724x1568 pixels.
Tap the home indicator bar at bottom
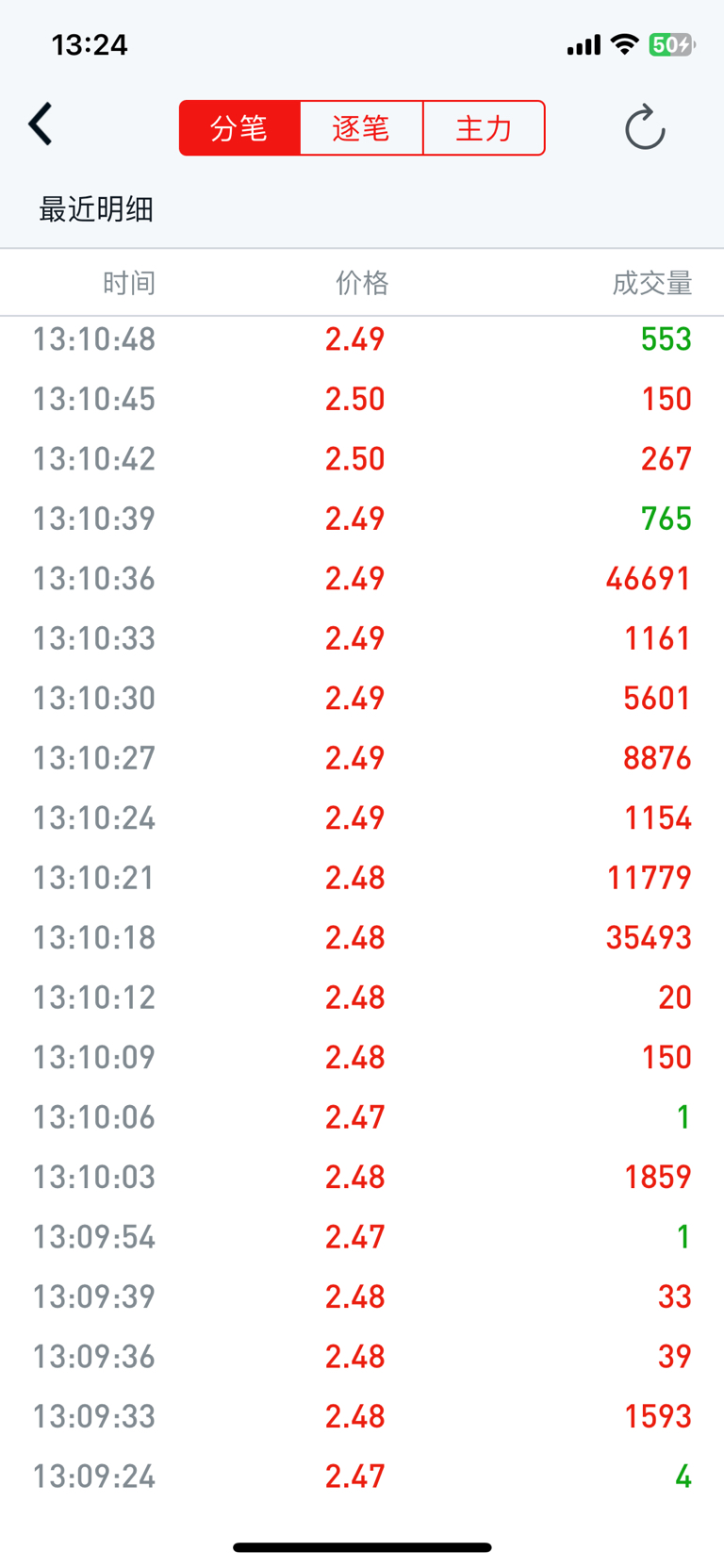tap(362, 1547)
